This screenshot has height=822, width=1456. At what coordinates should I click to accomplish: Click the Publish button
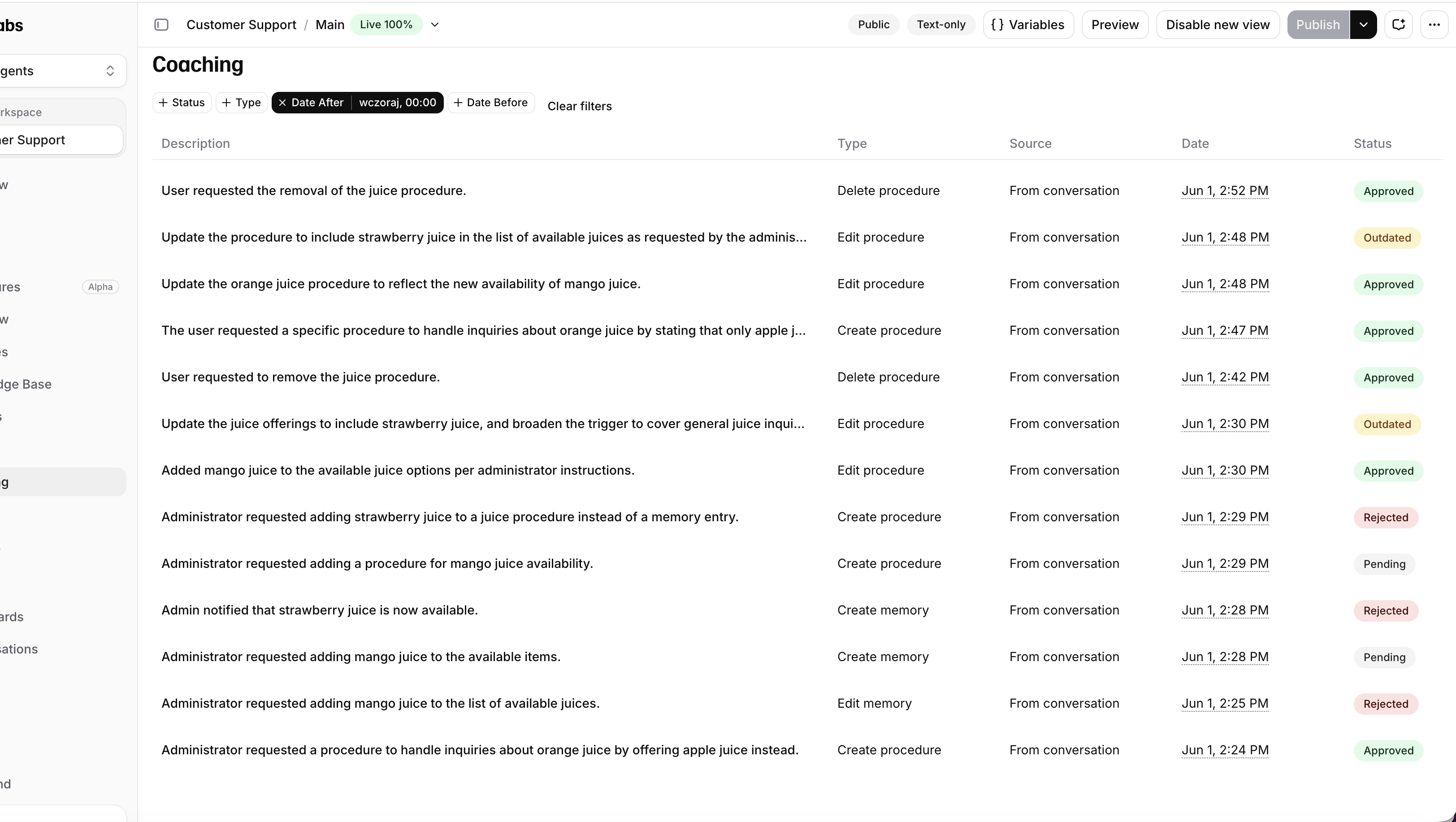(x=1317, y=24)
